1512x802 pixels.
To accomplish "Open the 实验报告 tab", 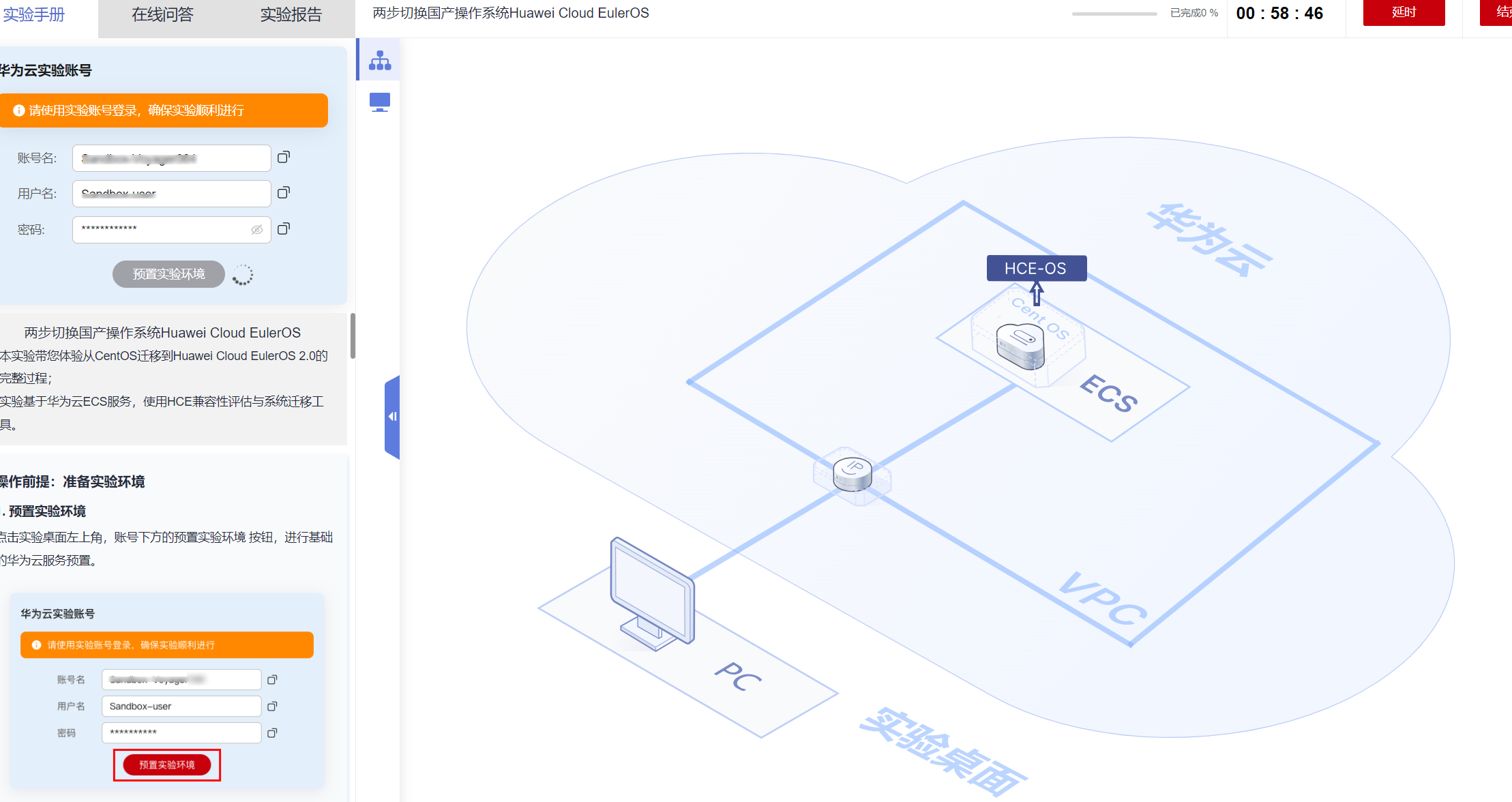I will coord(291,15).
